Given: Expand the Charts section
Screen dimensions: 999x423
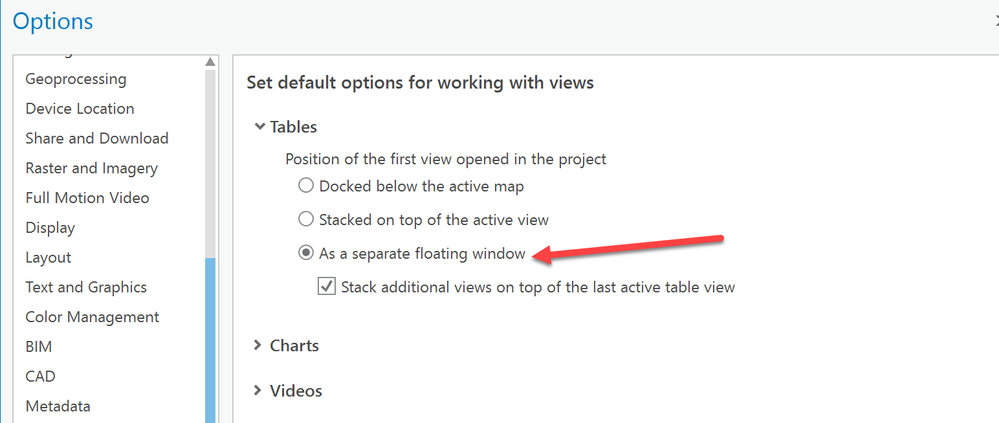Looking at the screenshot, I should [x=260, y=345].
